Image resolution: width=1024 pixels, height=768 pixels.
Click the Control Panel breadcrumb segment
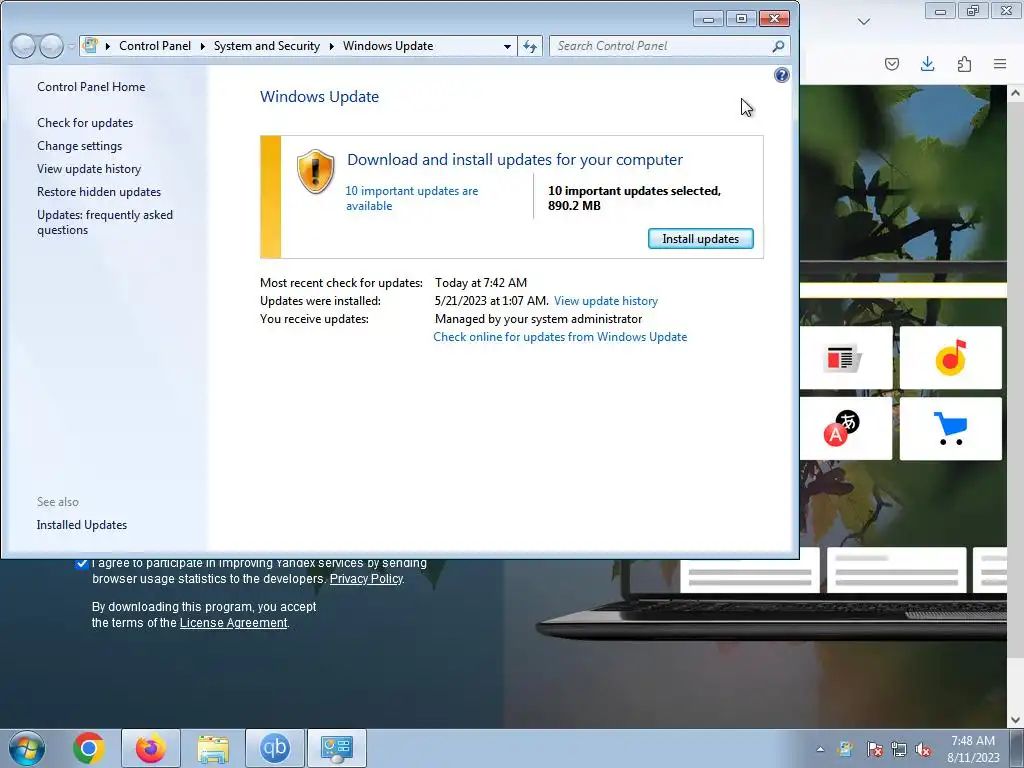pos(155,46)
